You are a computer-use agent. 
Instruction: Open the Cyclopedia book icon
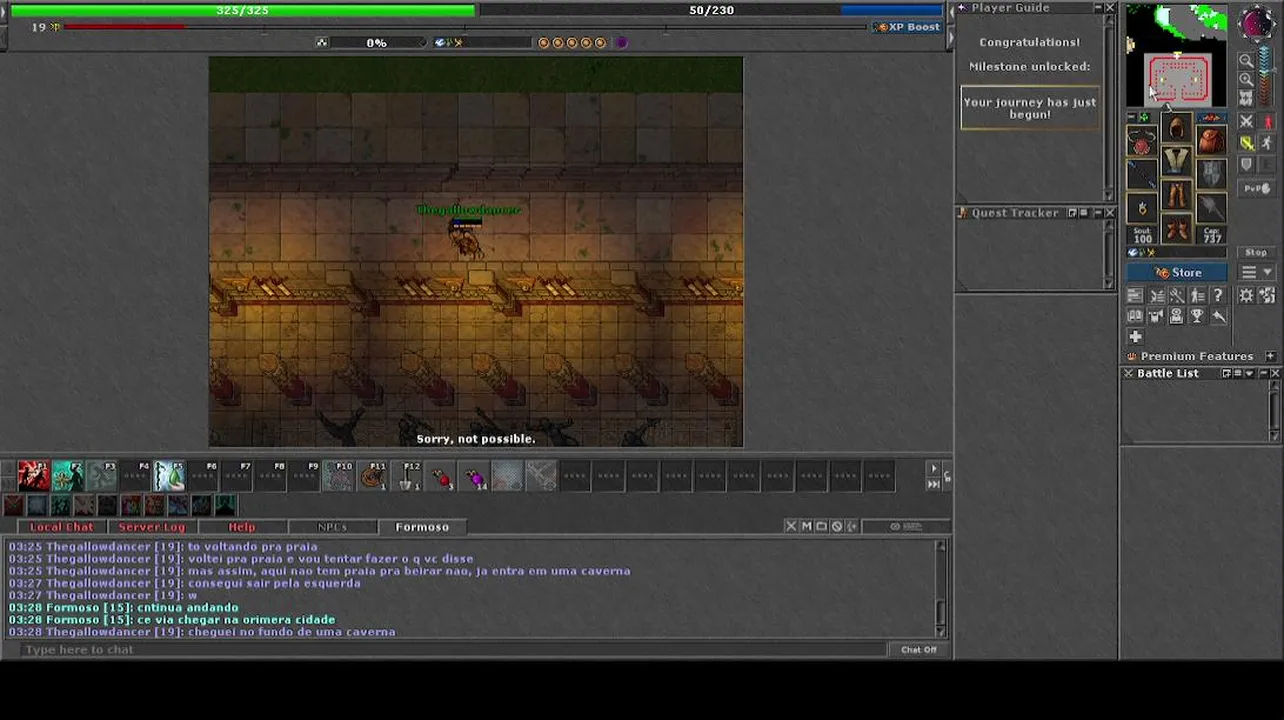1135,315
